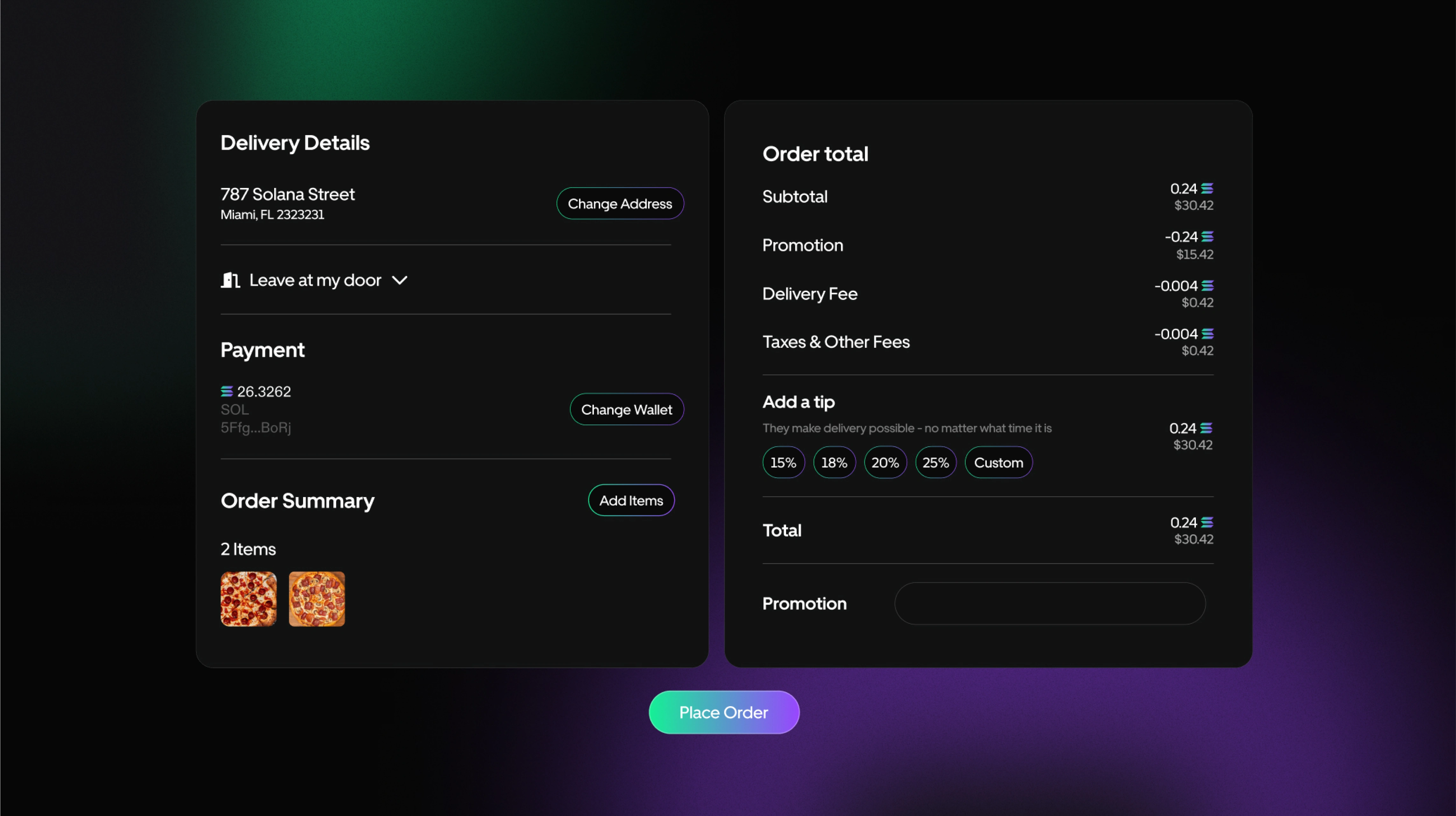This screenshot has width=1456, height=816.
Task: Click the Solana icon in Delivery Fee row
Action: [x=1207, y=286]
